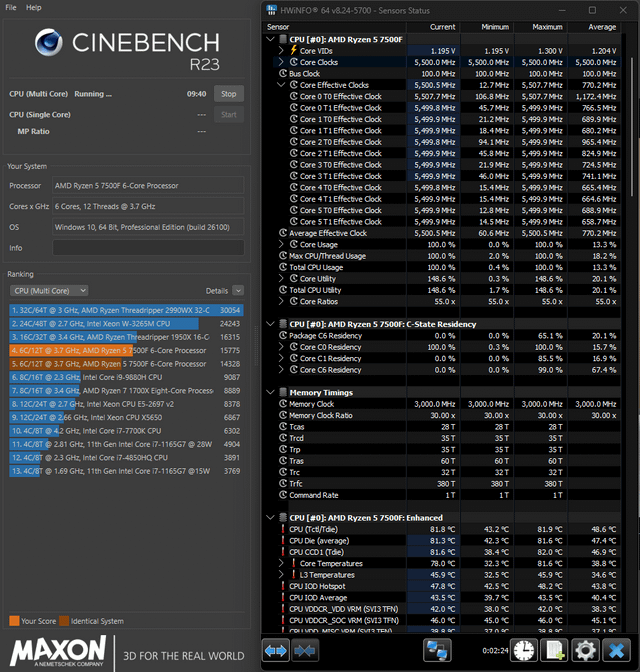
Task: Stop the running Multi Core benchmark
Action: pos(229,94)
